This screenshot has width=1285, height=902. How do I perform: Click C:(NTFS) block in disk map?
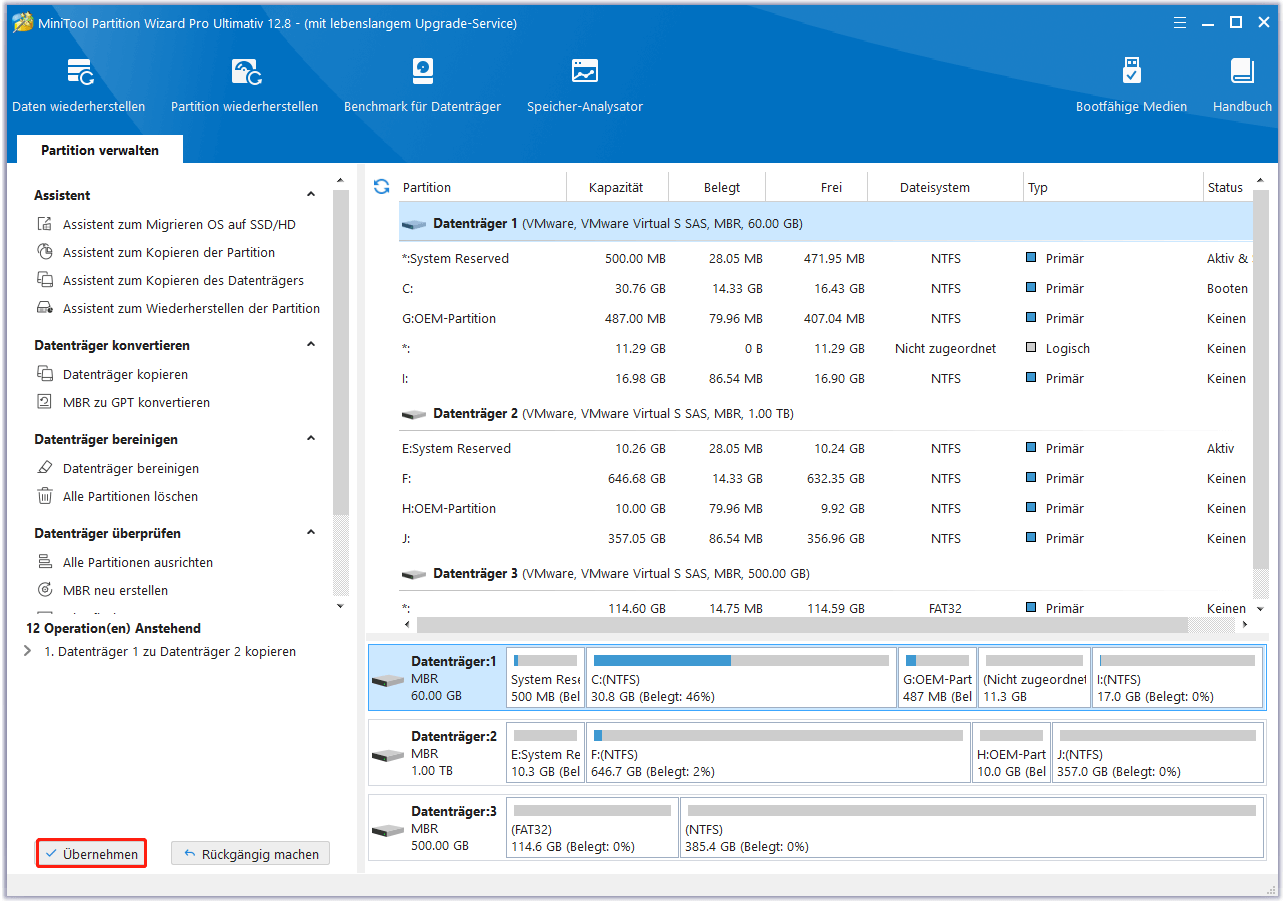[x=741, y=677]
